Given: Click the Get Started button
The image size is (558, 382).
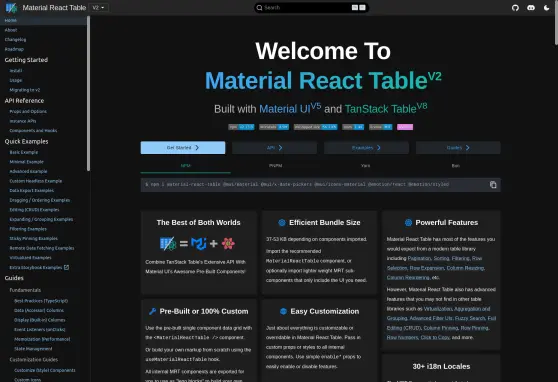Looking at the screenshot, I should pos(183,148).
